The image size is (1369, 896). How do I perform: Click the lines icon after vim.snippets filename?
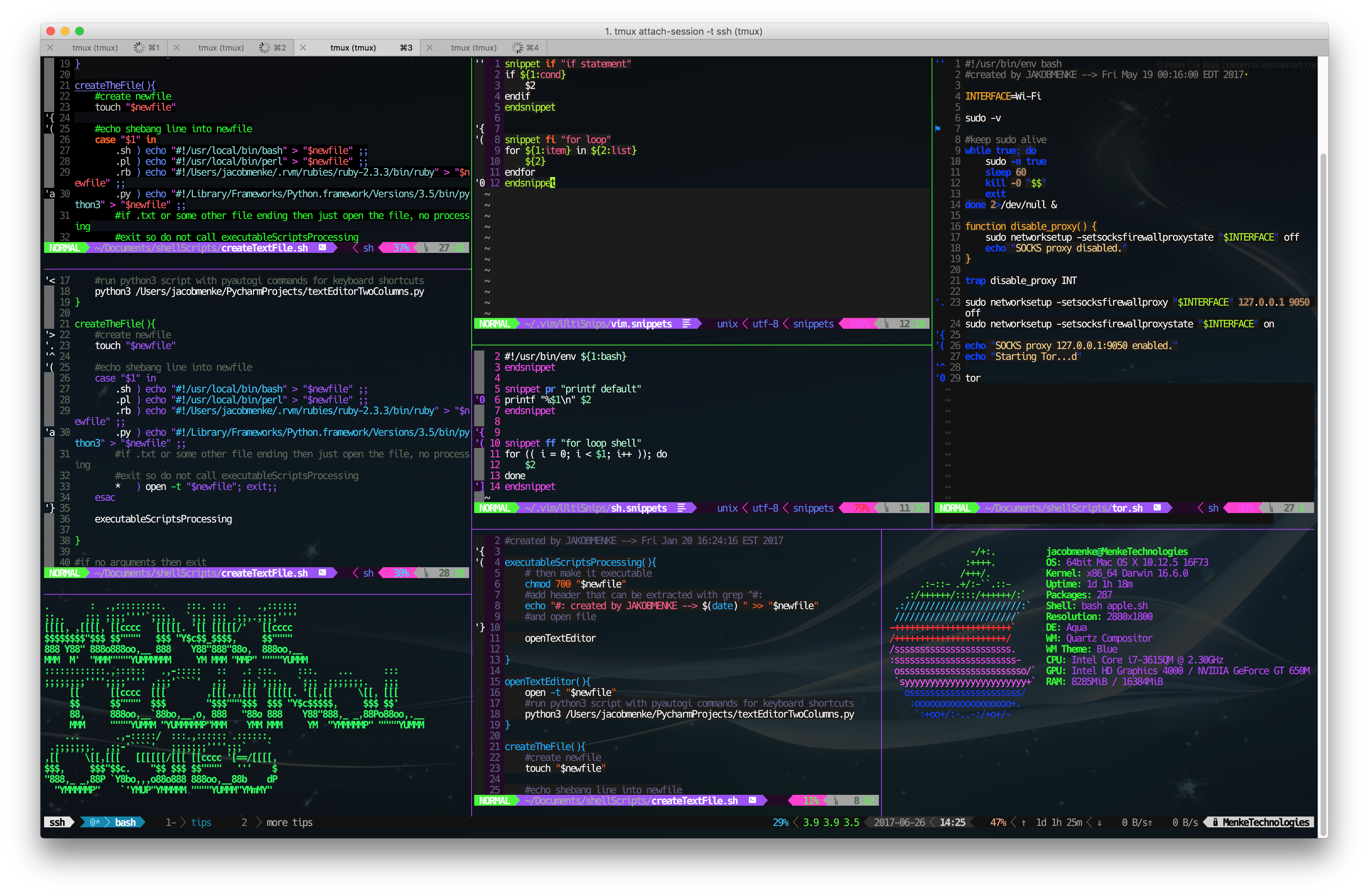click(x=686, y=324)
